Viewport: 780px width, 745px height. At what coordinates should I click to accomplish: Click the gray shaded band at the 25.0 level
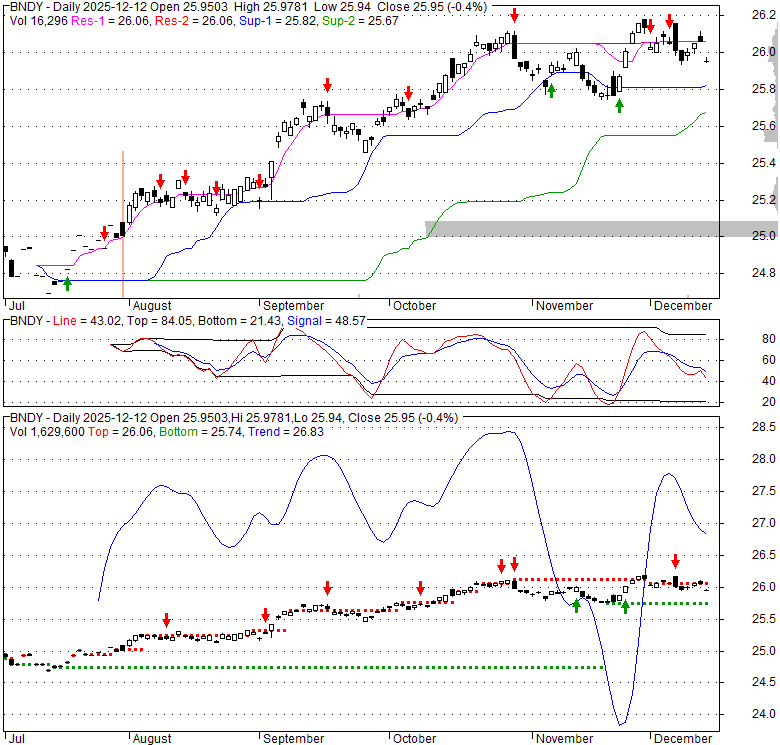tap(601, 229)
